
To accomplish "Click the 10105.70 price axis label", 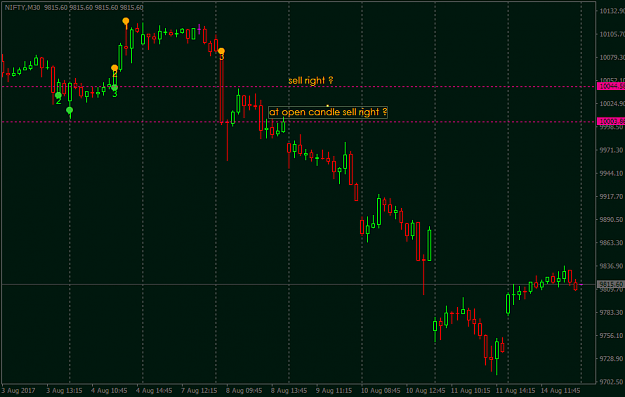I will point(612,34).
